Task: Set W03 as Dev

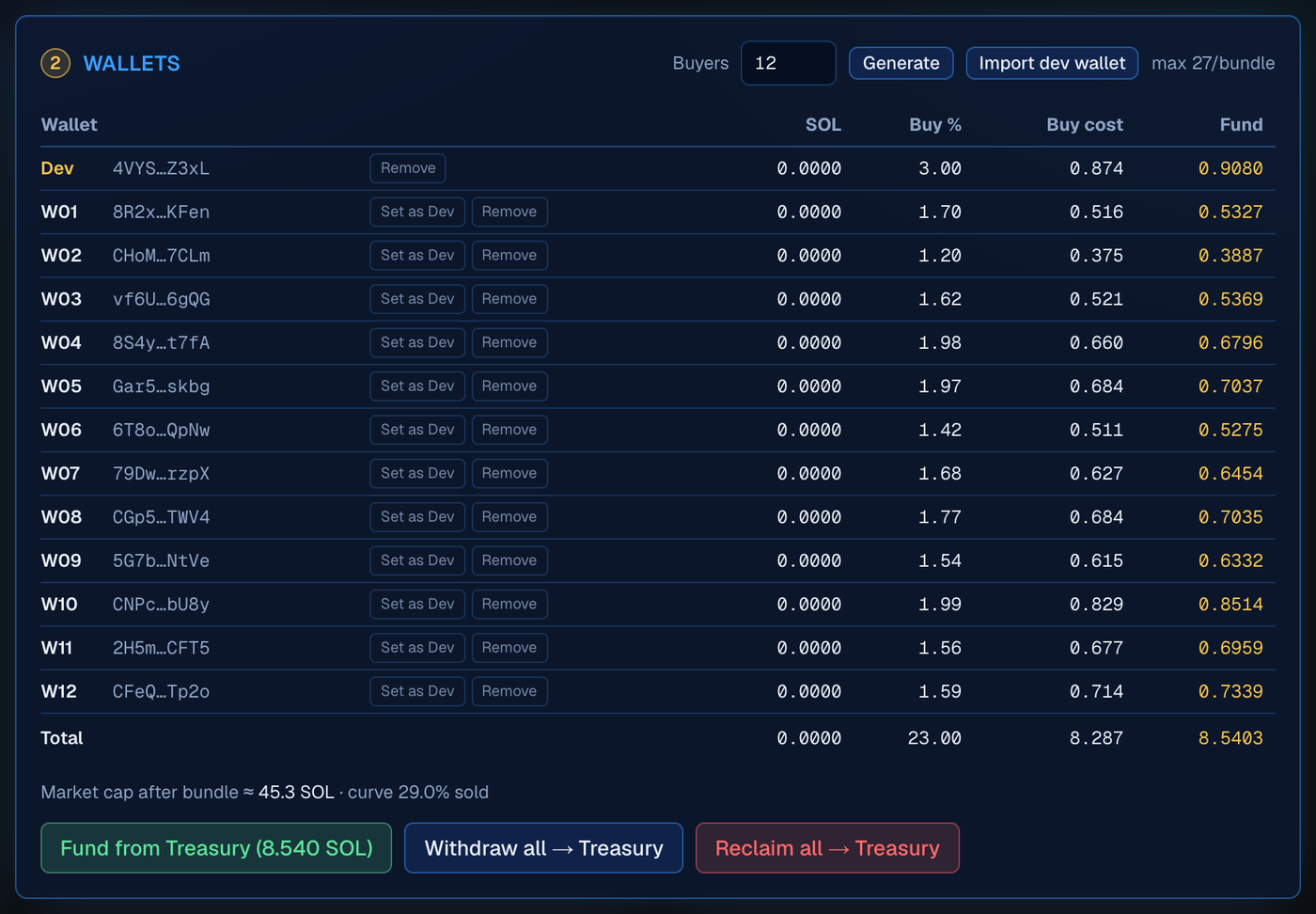Action: tap(417, 299)
